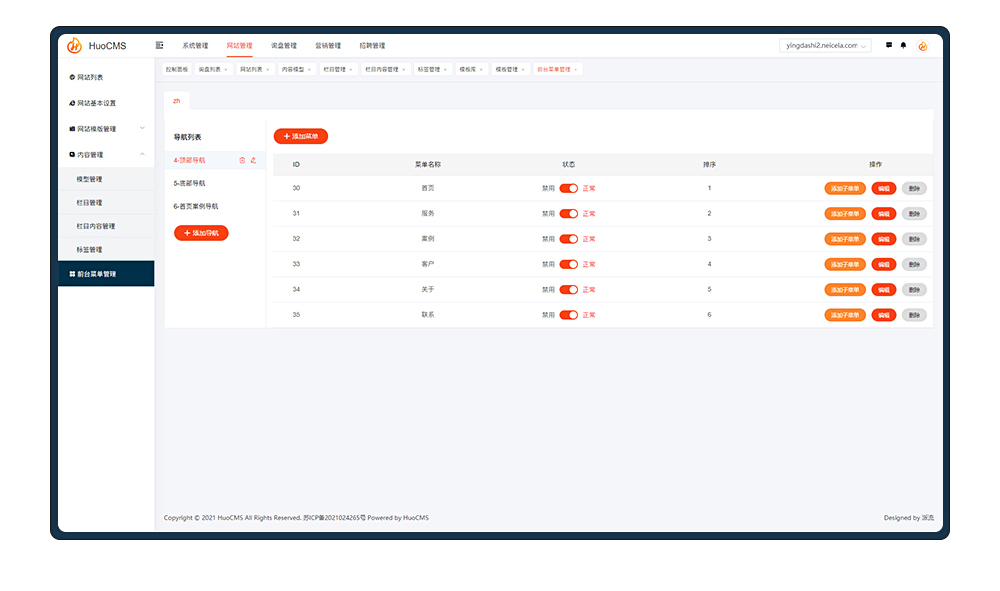Click the HuoCMS flame logo
Image resolution: width=1000 pixels, height=591 pixels.
(74, 46)
